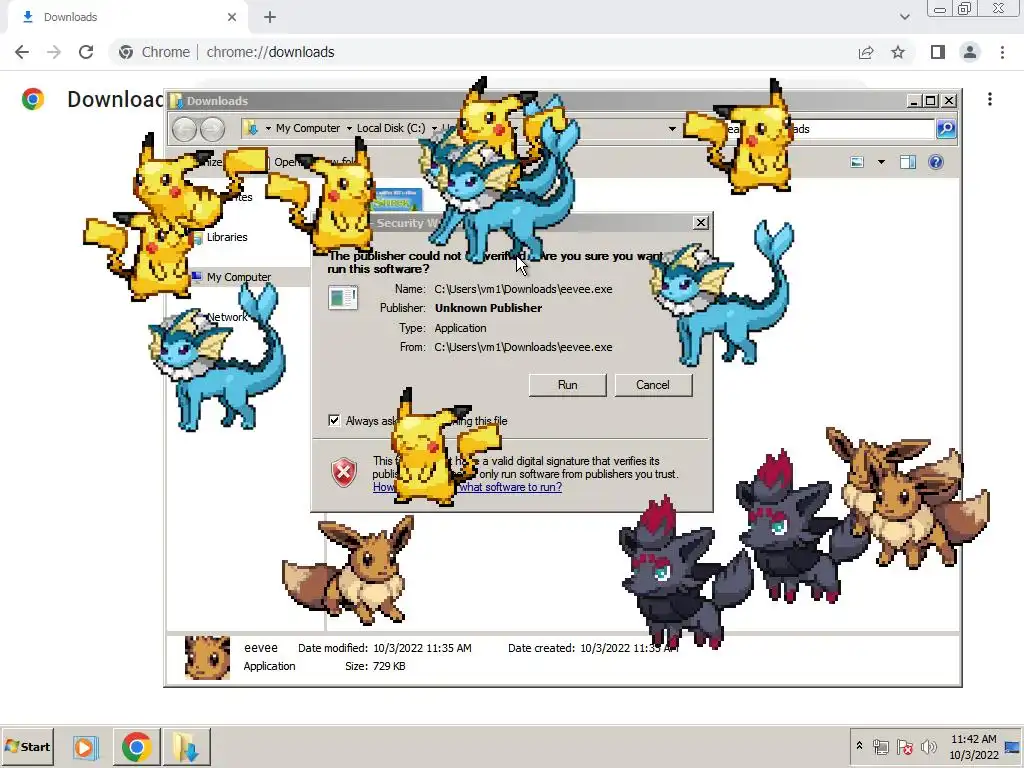
Task: Click My Computer in the Explorer breadcrumb
Action: (x=308, y=128)
